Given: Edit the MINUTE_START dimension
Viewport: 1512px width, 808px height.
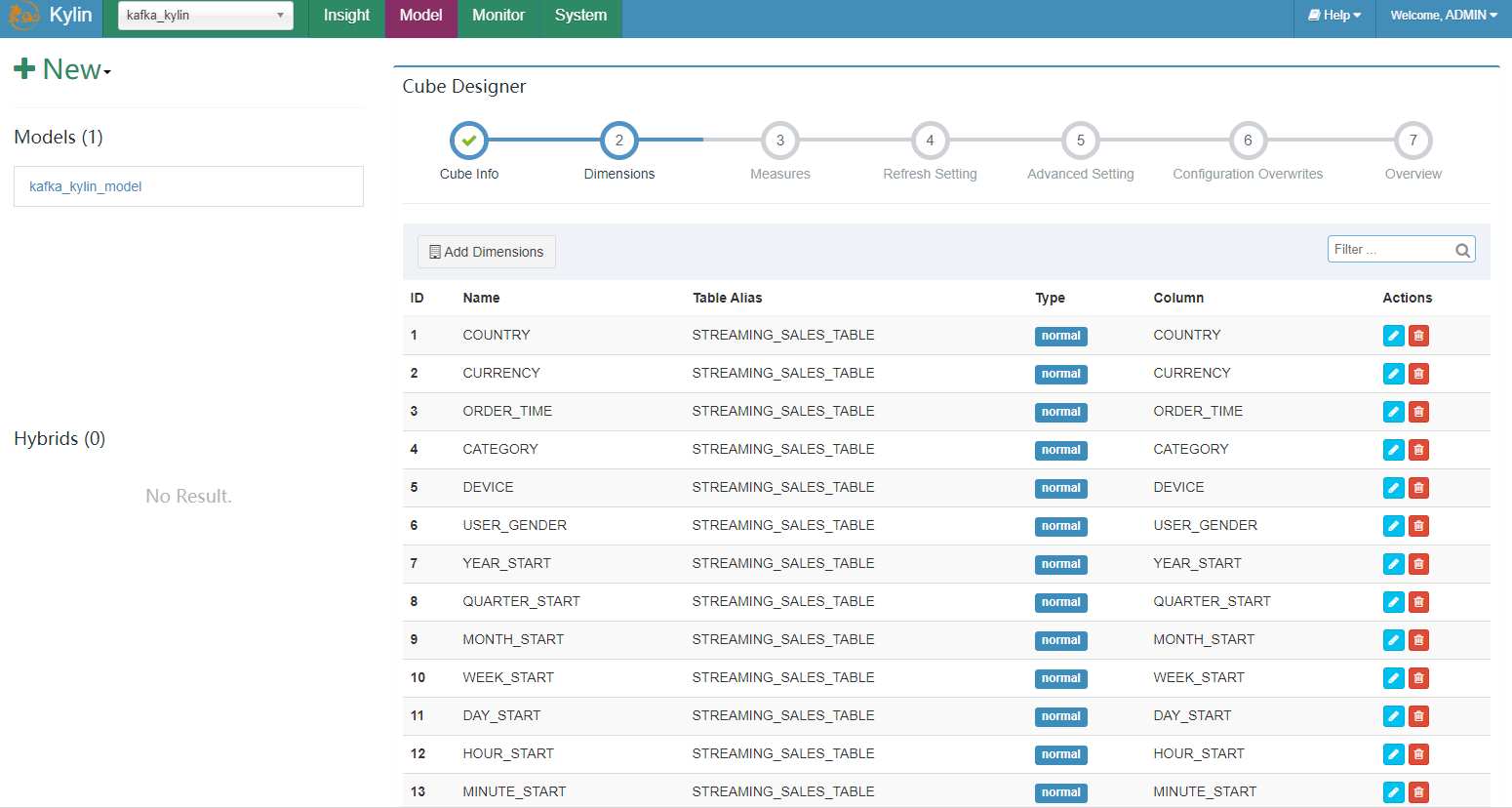Looking at the screenshot, I should [1394, 792].
